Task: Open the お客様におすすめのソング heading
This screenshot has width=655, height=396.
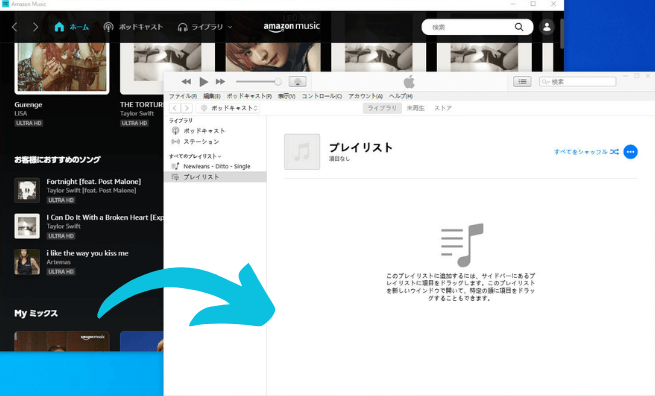Action: point(57,160)
